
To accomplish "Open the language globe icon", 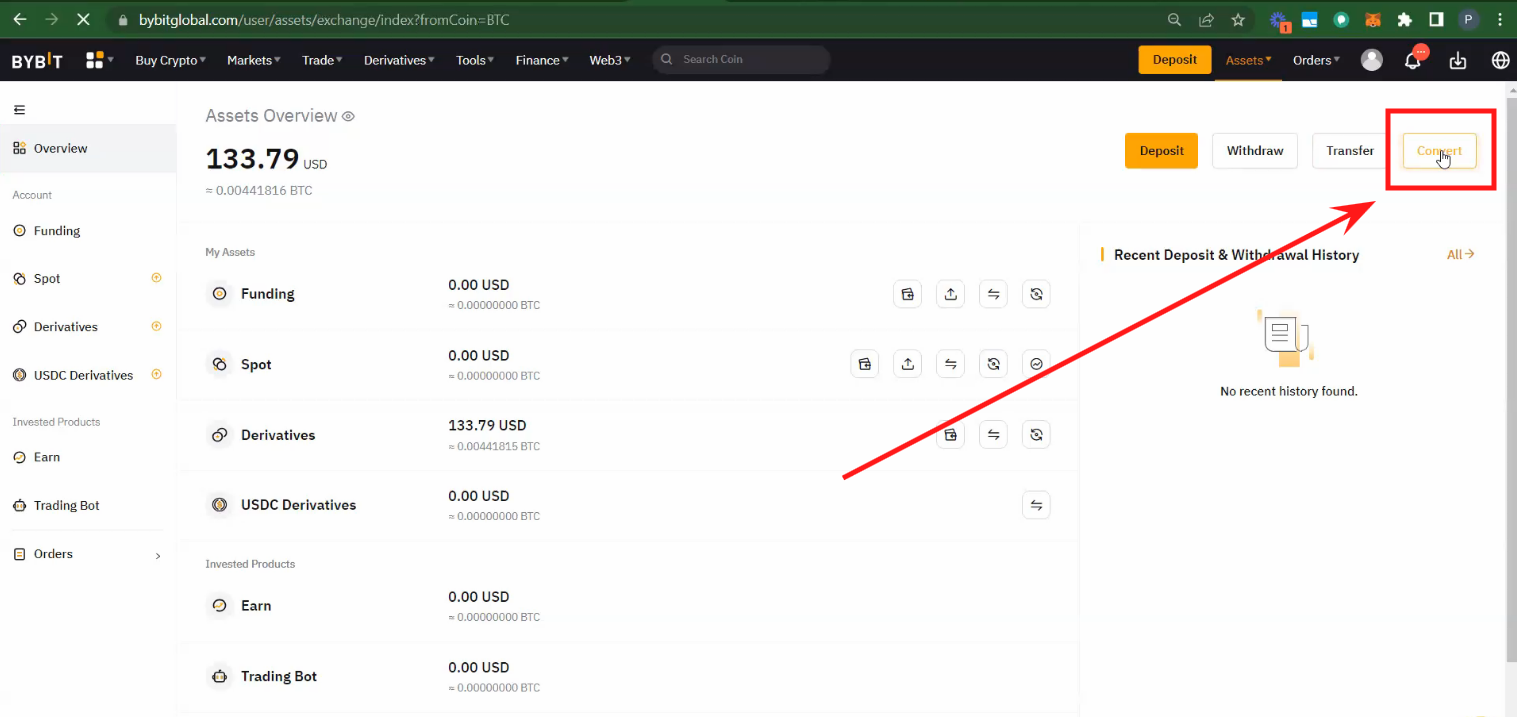I will coord(1500,60).
